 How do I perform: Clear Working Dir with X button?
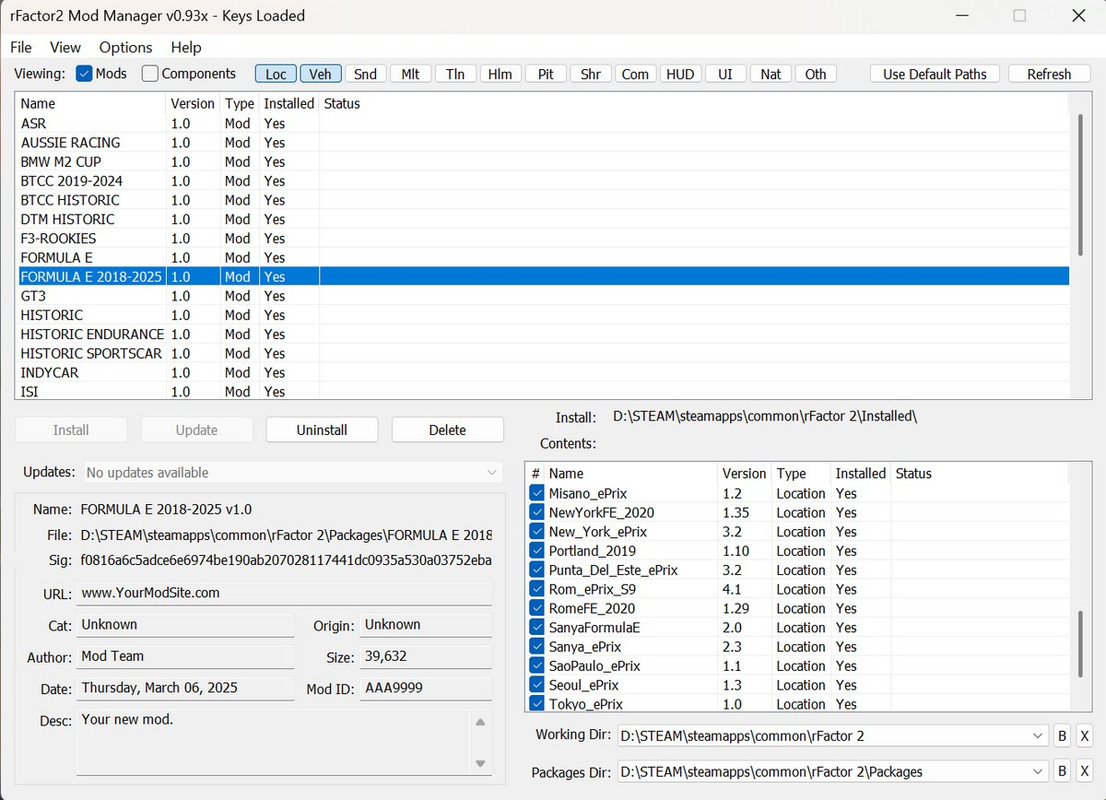click(x=1085, y=736)
